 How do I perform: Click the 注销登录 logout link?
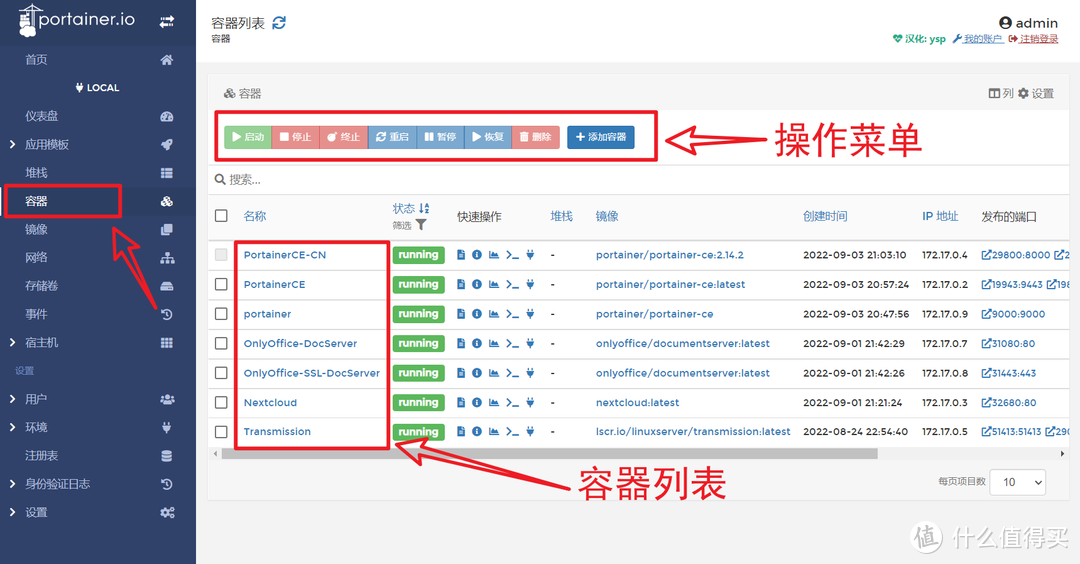pos(1033,39)
